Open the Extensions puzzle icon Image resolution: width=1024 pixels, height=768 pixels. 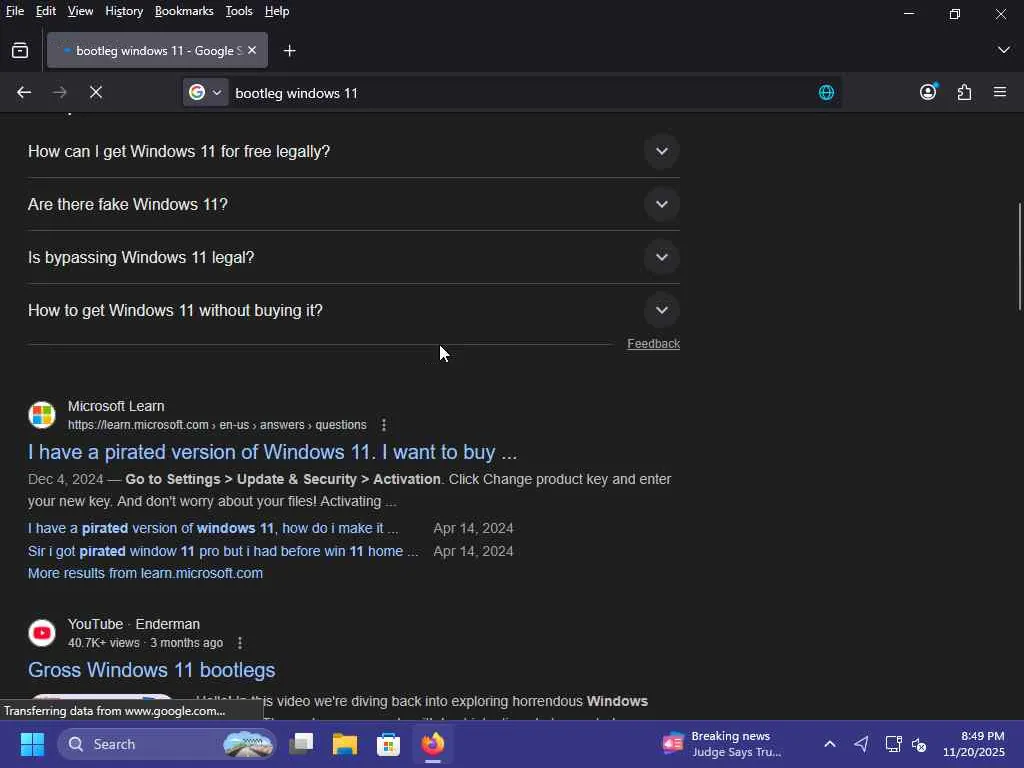tap(964, 92)
